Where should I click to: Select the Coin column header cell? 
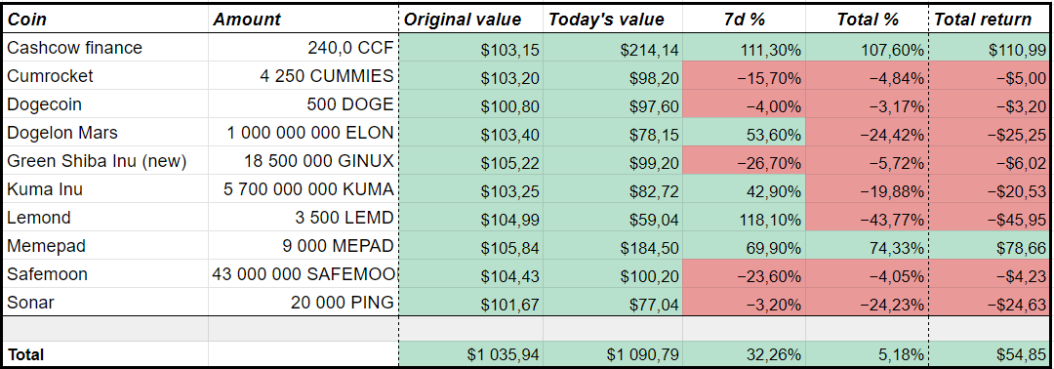coord(106,19)
